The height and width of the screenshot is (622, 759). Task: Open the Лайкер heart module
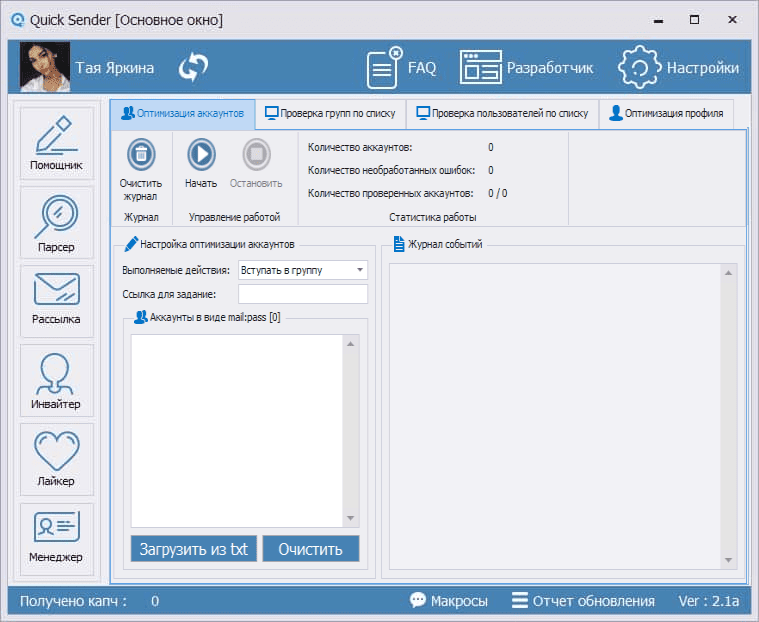56,459
